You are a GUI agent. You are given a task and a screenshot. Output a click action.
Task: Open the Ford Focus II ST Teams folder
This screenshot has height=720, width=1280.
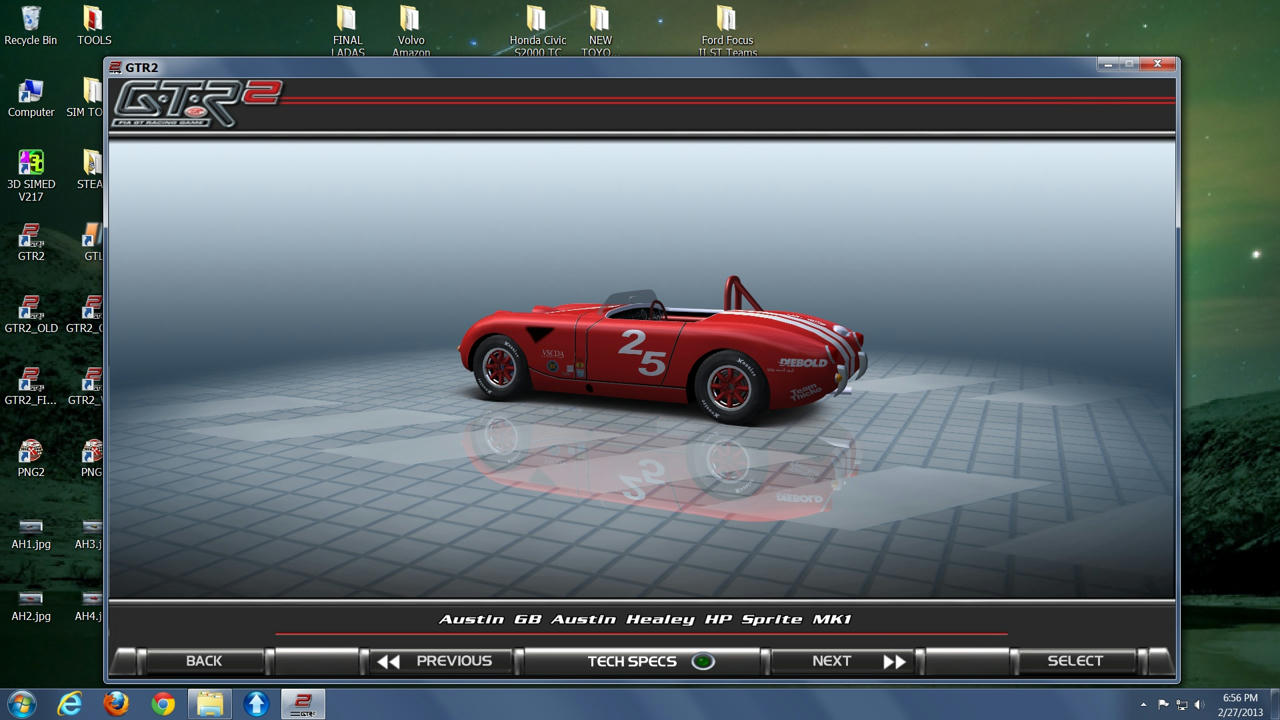click(727, 30)
